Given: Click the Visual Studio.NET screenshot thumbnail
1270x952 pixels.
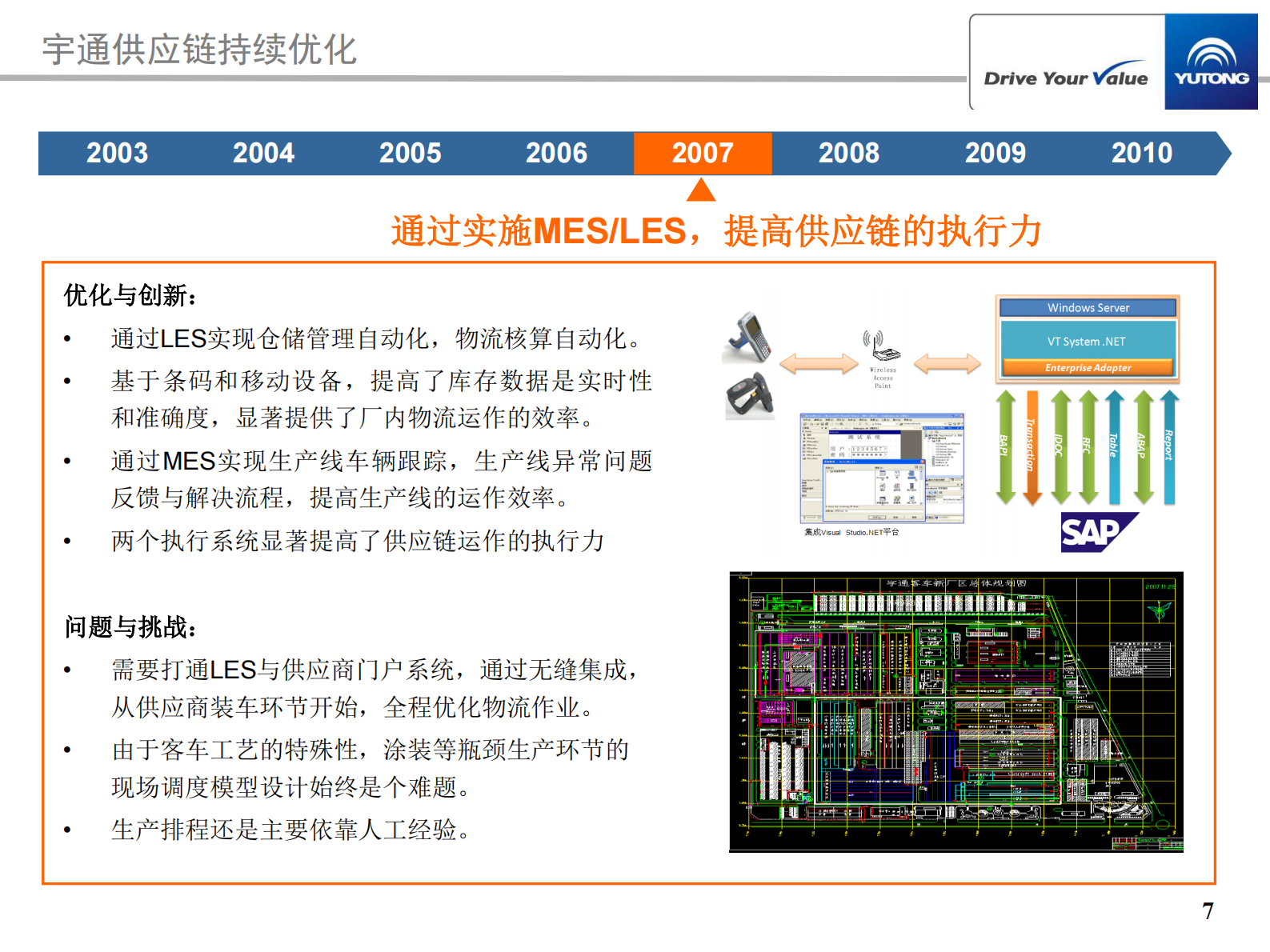Looking at the screenshot, I should coord(882,469).
